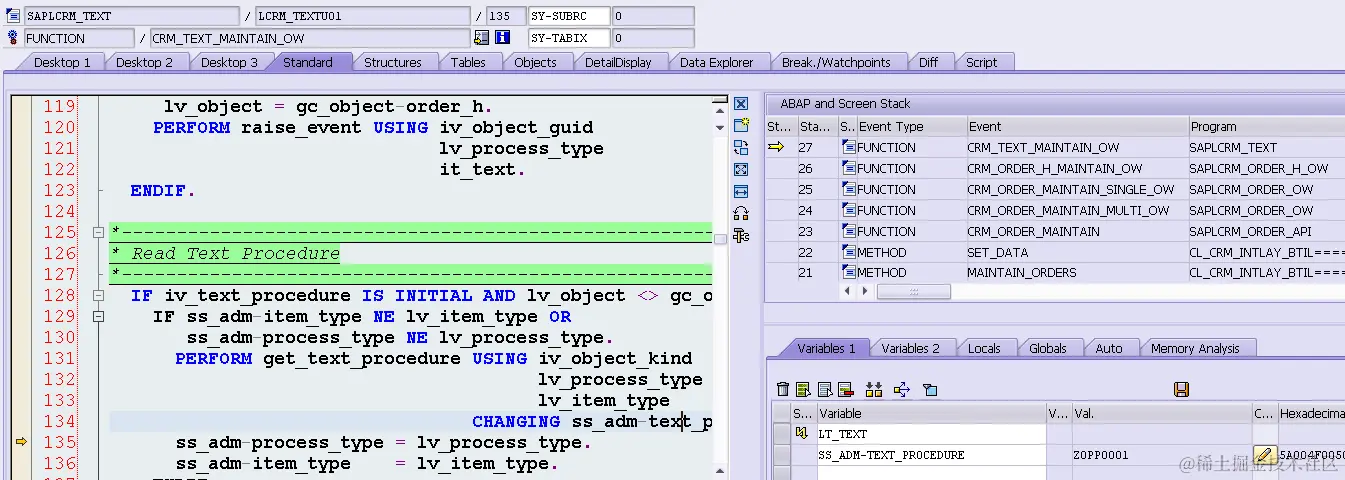Click the third list icon in the Variables toolbar
The width and height of the screenshot is (1345, 480).
click(825, 389)
